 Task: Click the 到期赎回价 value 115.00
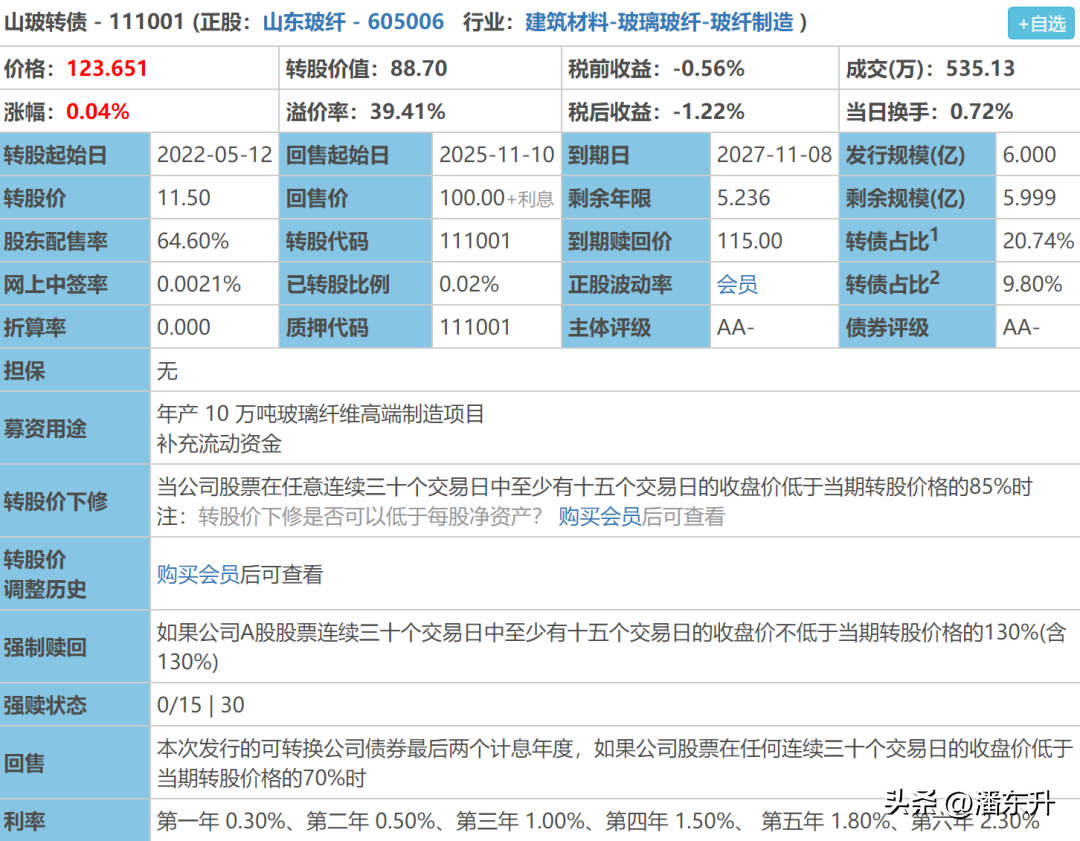click(749, 241)
